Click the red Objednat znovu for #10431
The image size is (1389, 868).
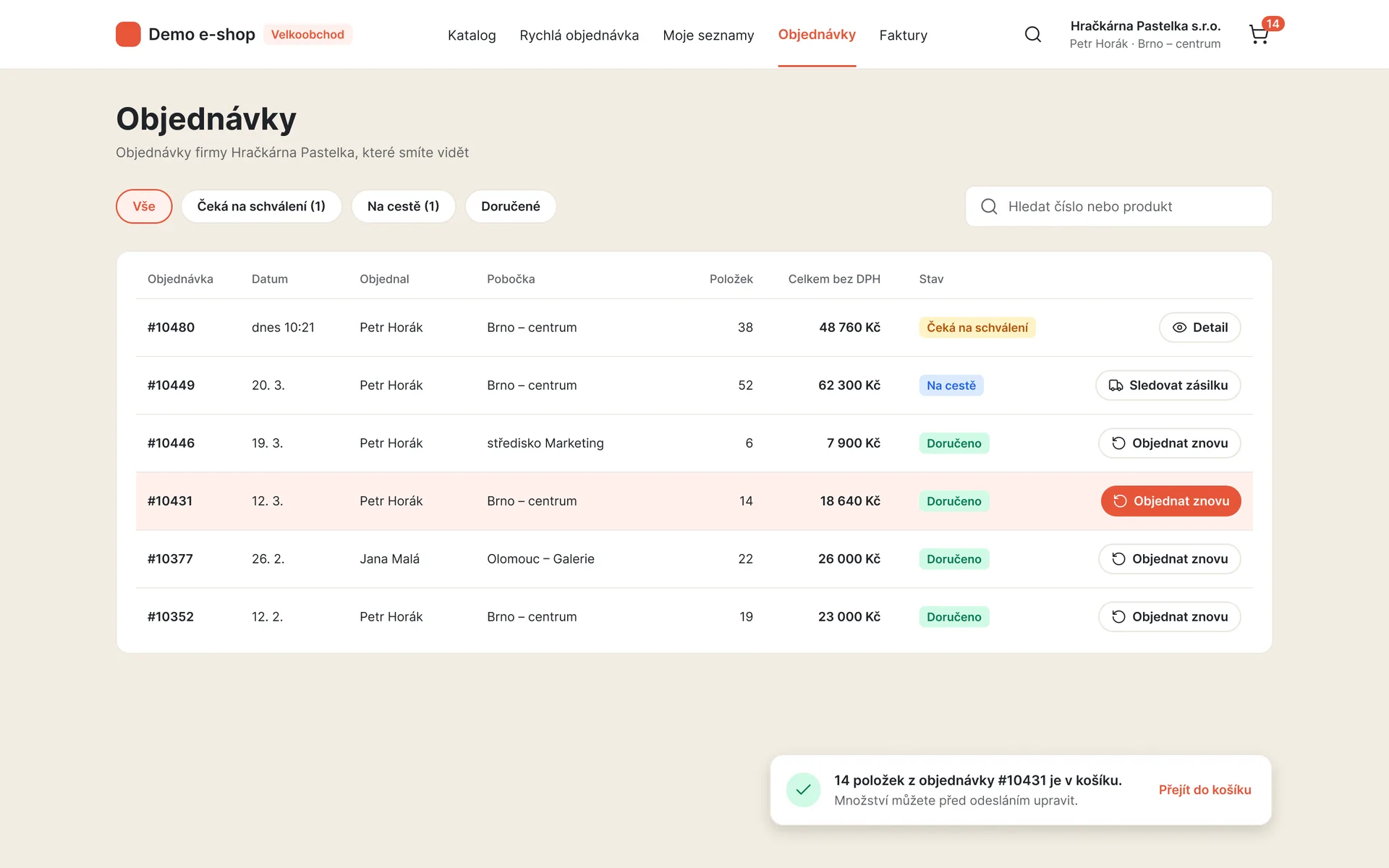pyautogui.click(x=1171, y=501)
